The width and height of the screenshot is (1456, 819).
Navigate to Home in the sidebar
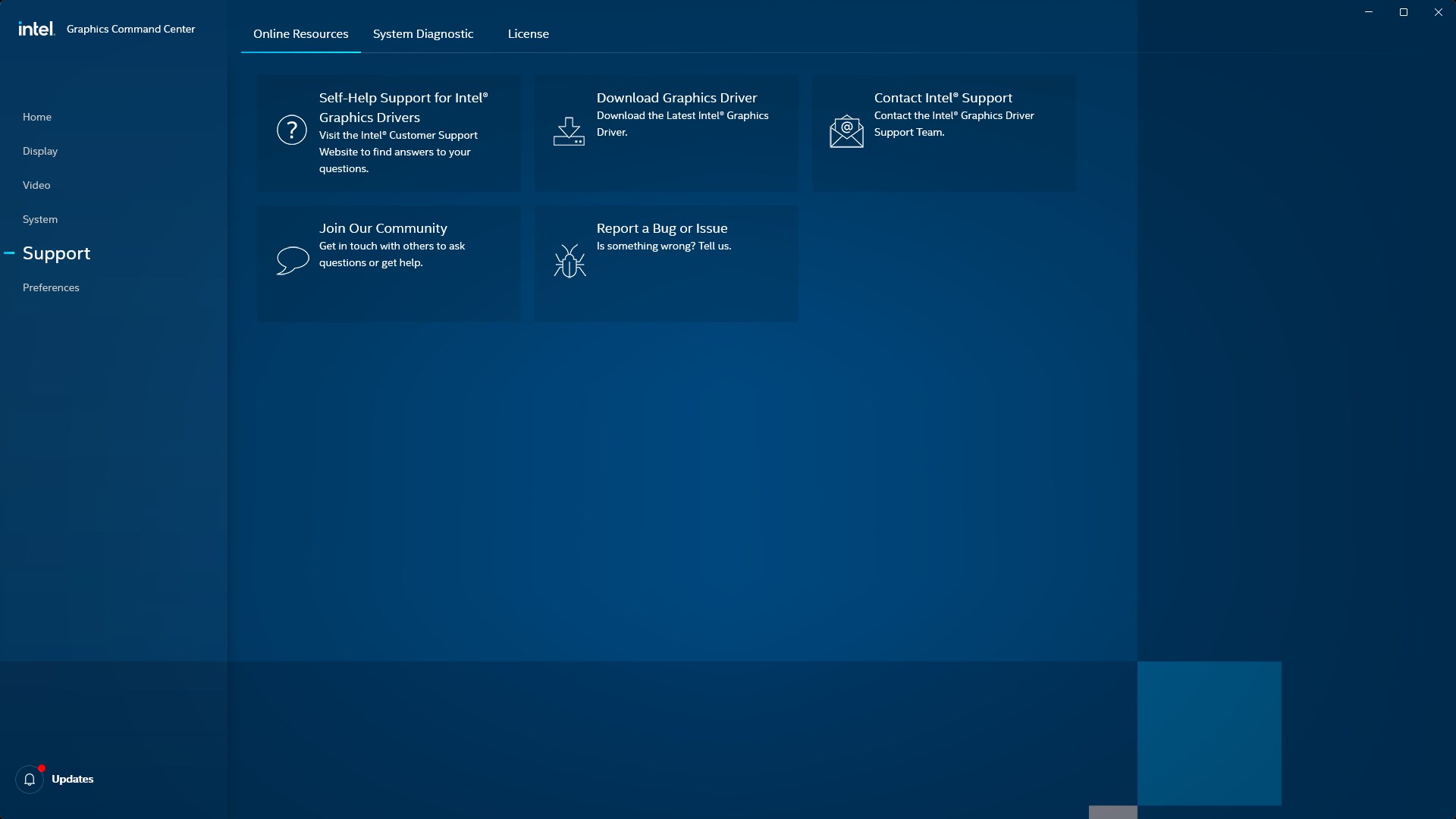point(36,117)
